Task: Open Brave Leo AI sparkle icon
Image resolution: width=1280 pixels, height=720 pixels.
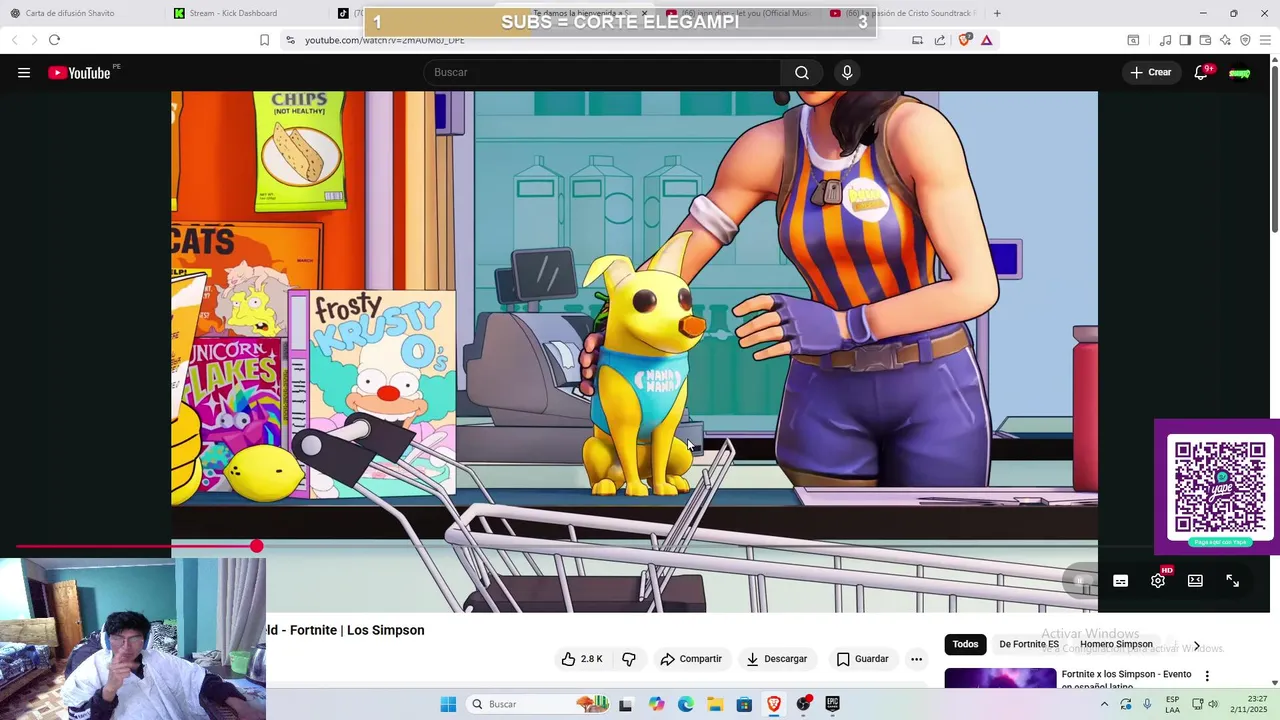Action: (x=1225, y=40)
